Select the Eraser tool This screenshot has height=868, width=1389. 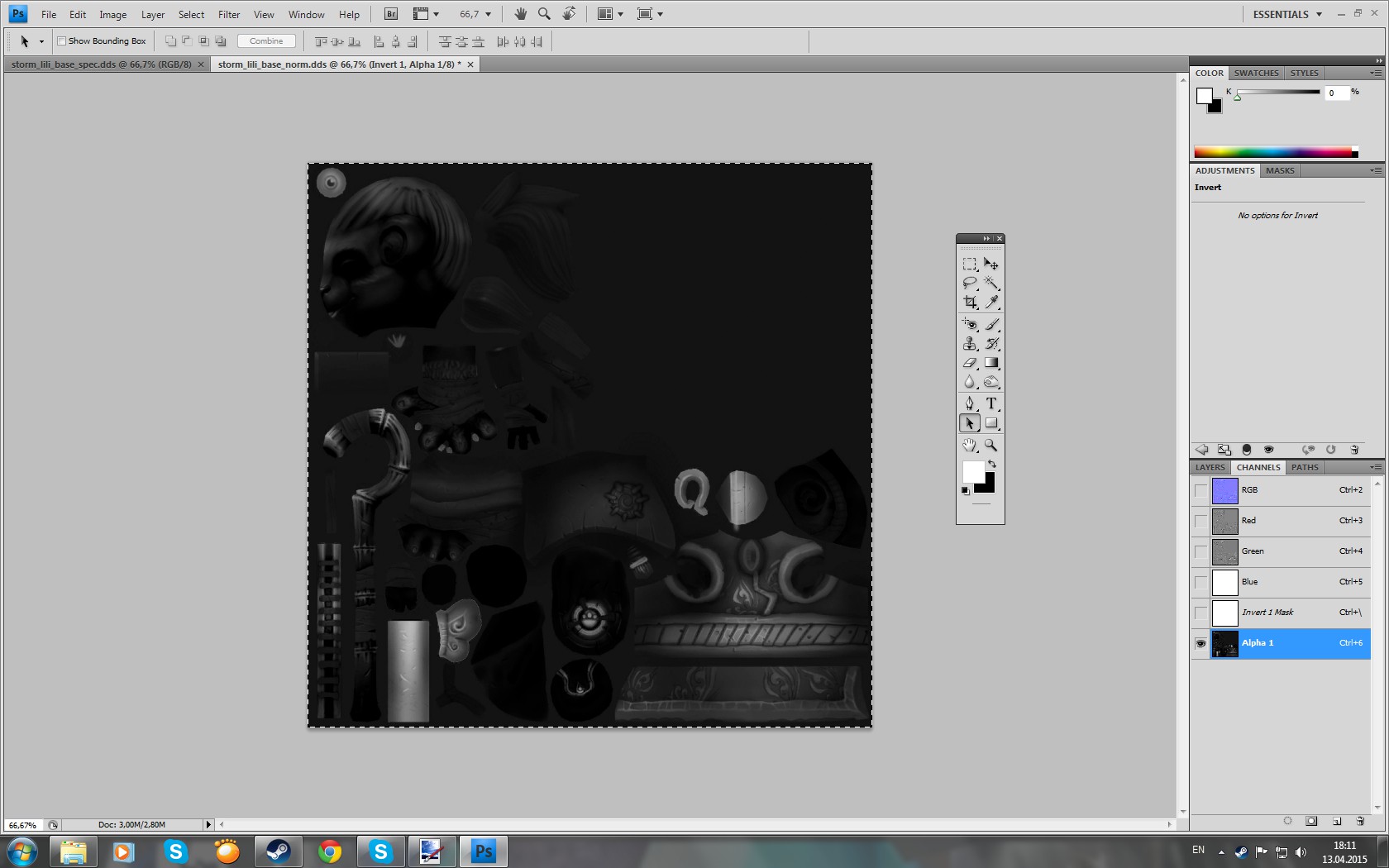pos(970,362)
